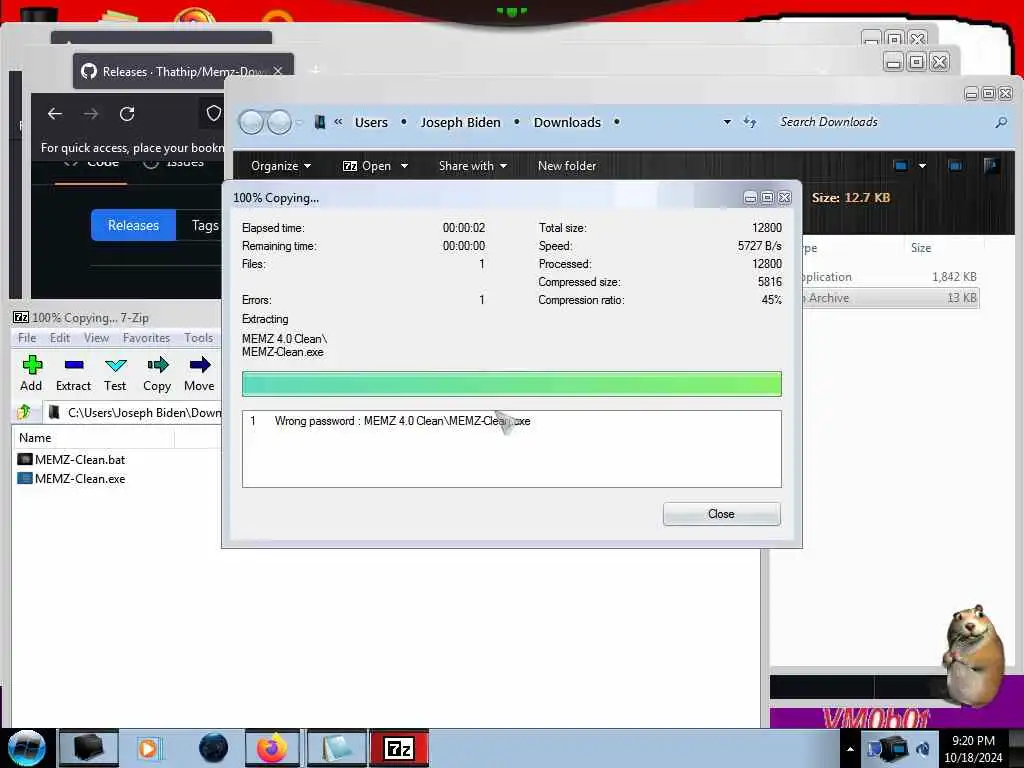Click Explorer's address bar refresh icon
The height and width of the screenshot is (768, 1024).
(x=750, y=122)
